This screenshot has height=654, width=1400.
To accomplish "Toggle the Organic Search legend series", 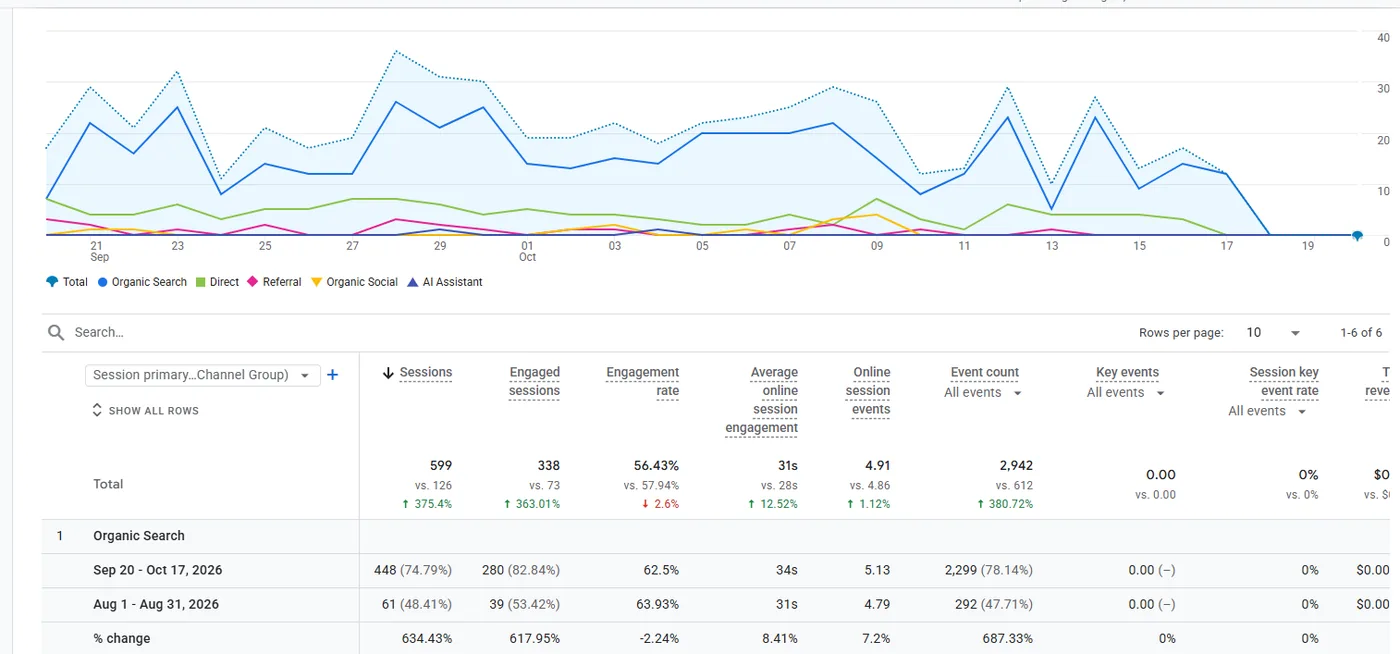I will [142, 282].
